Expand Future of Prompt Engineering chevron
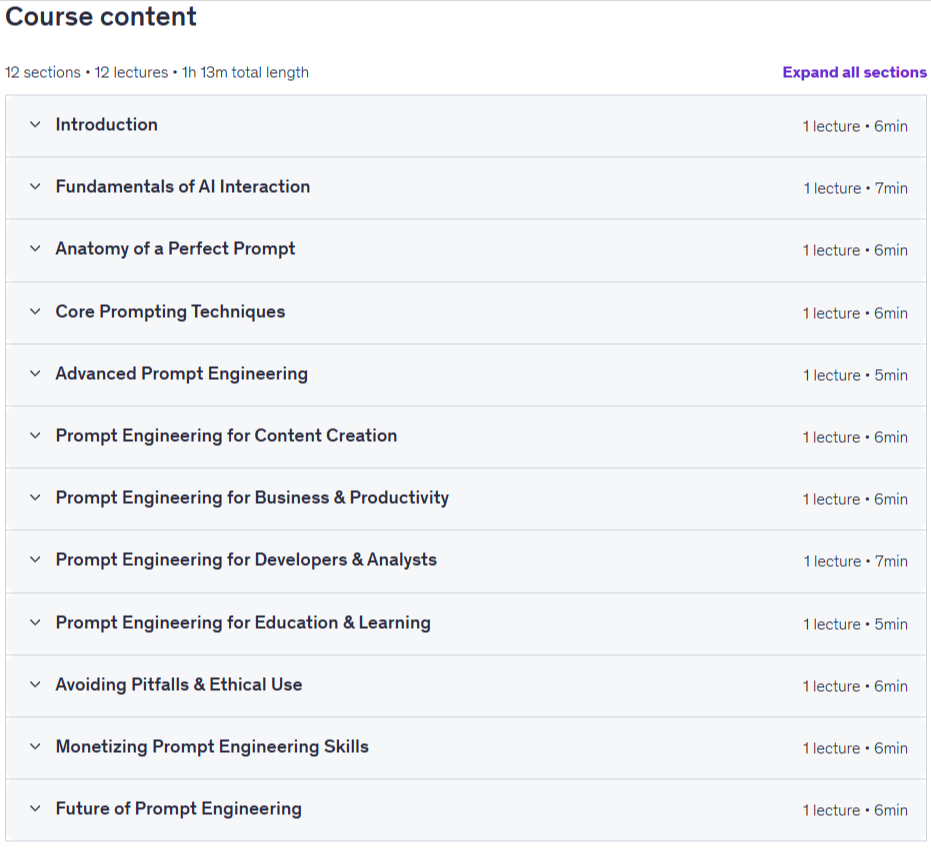The width and height of the screenshot is (931, 848). tap(36, 808)
